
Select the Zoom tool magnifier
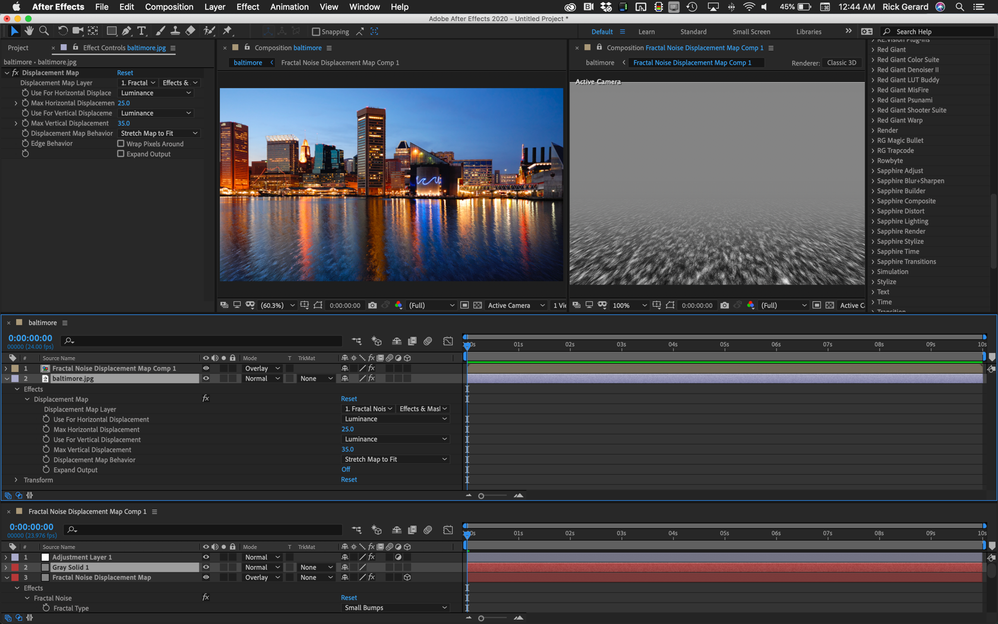click(x=44, y=31)
